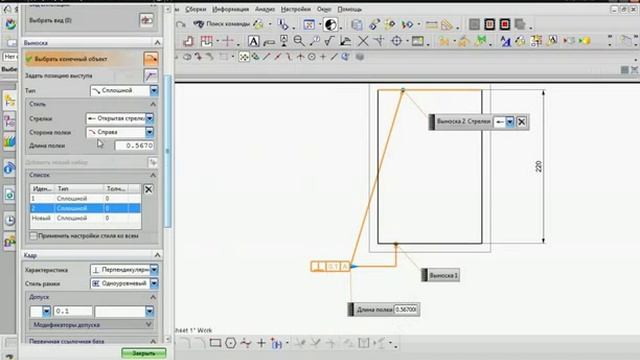Viewport: 640px width, 360px height.
Task: Collapse the Выноска (Leader) section
Action: (x=157, y=42)
